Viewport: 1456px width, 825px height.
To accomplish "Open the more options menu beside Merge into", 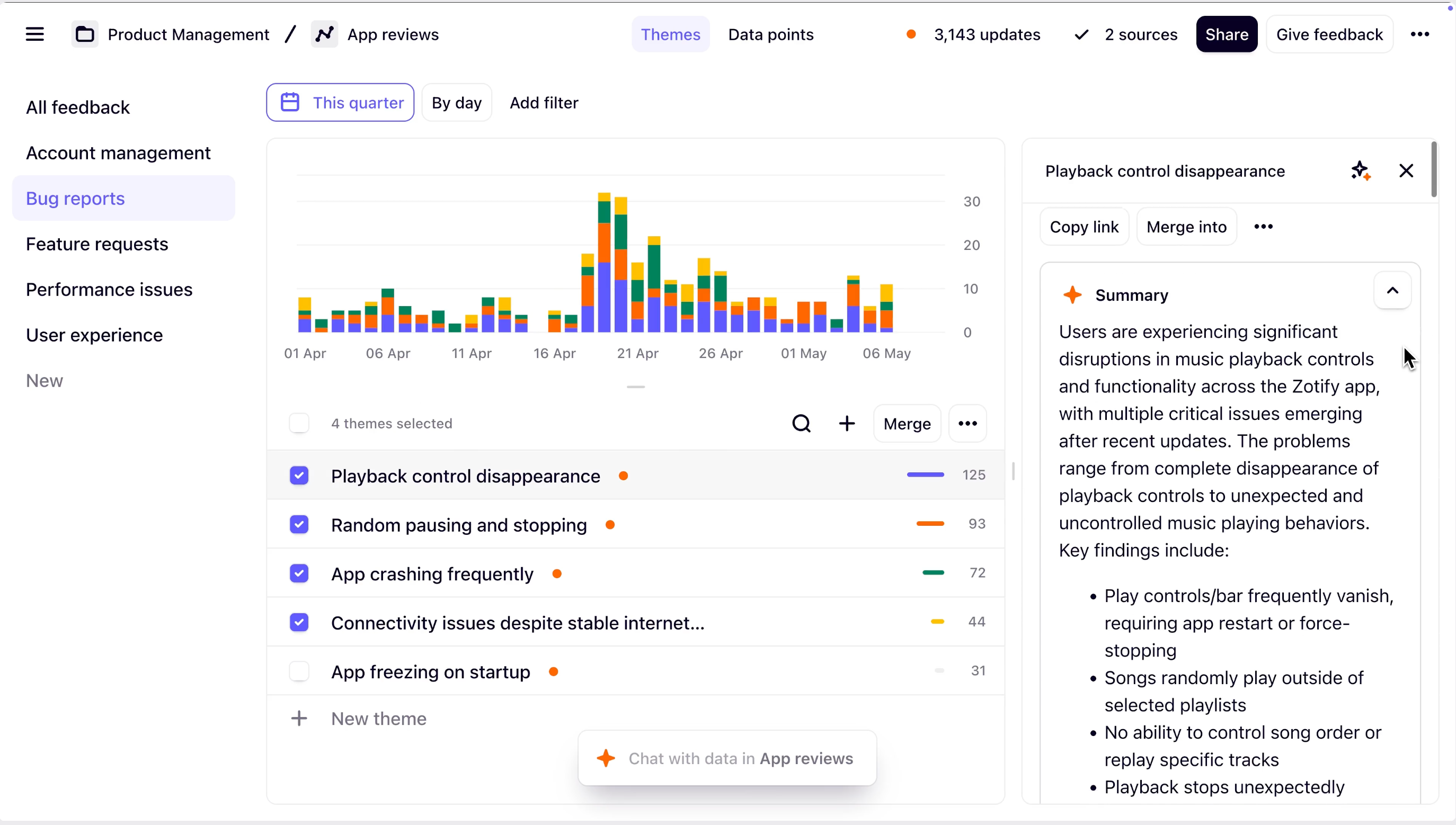I will tap(1263, 227).
